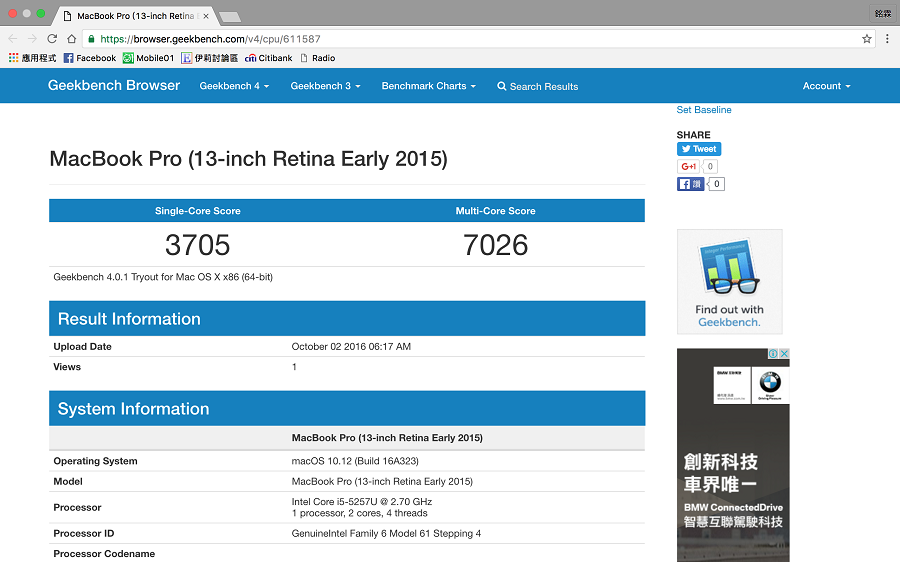Open the browser home page icon
The image size is (900, 562).
pos(71,38)
